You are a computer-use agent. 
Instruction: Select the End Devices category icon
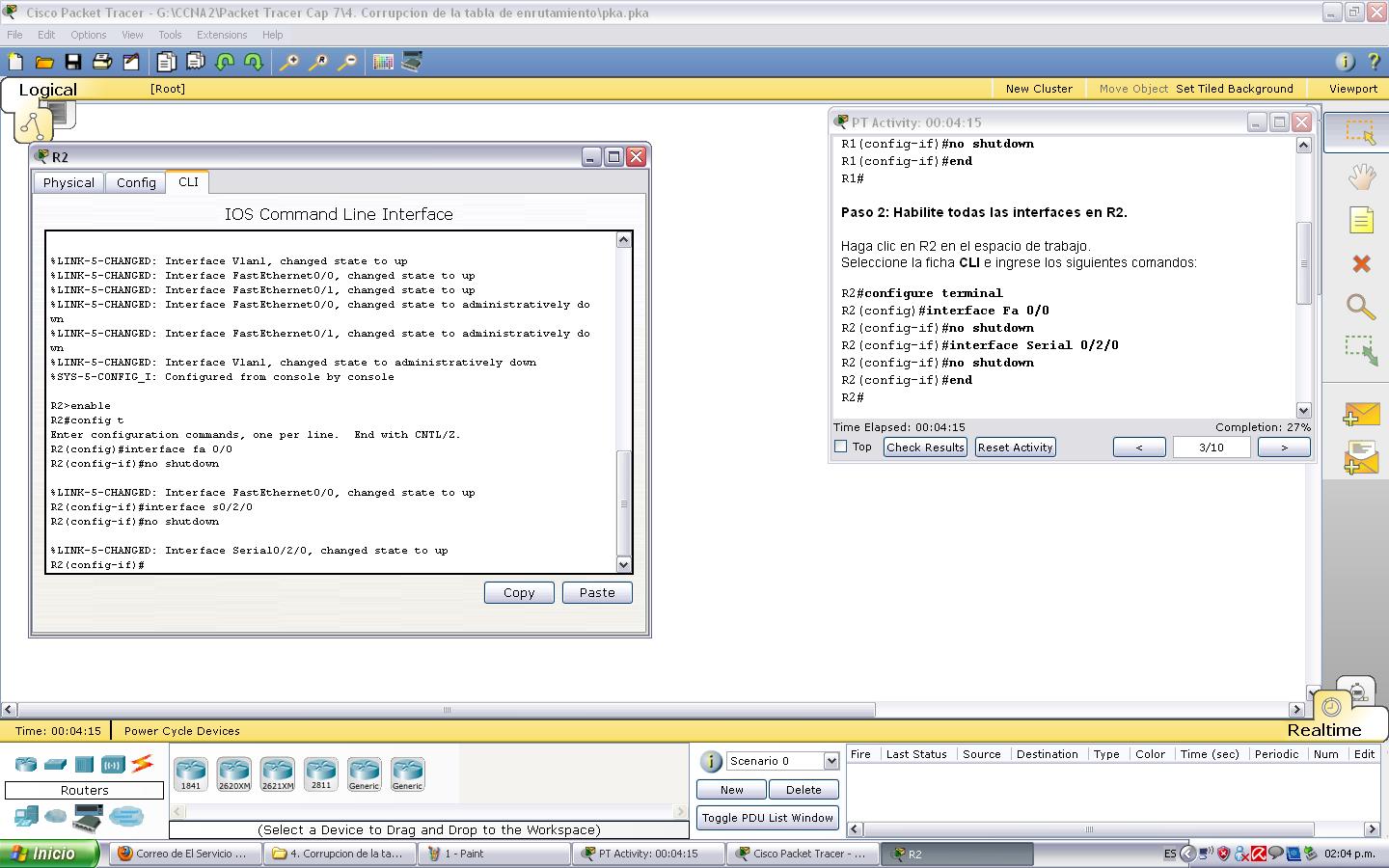coord(26,817)
